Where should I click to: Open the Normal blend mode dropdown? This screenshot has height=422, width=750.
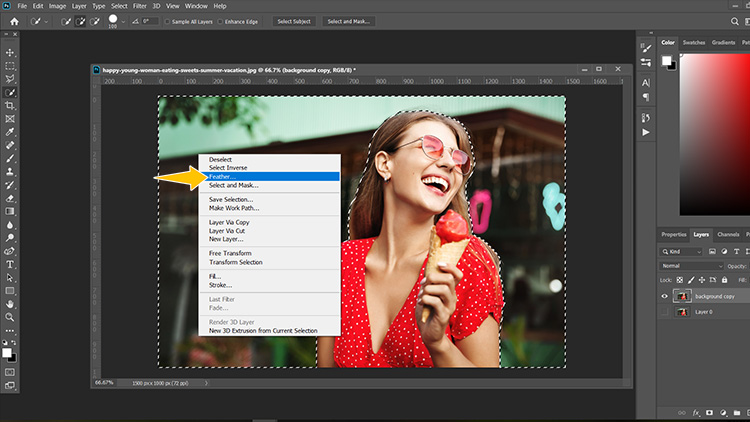pyautogui.click(x=691, y=266)
